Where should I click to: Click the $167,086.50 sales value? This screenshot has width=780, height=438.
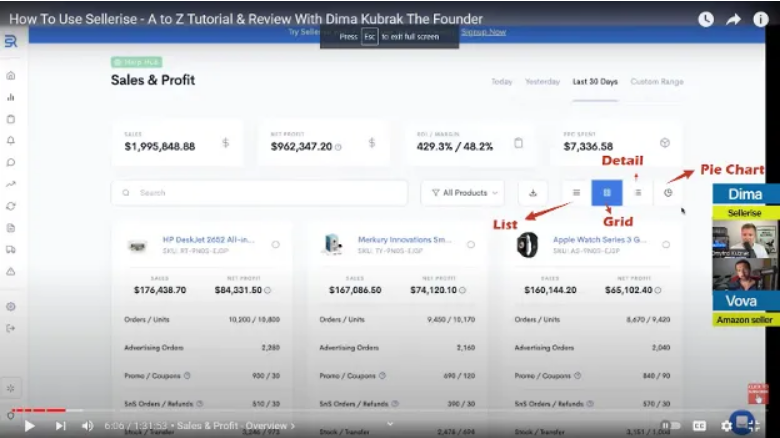coord(355,290)
